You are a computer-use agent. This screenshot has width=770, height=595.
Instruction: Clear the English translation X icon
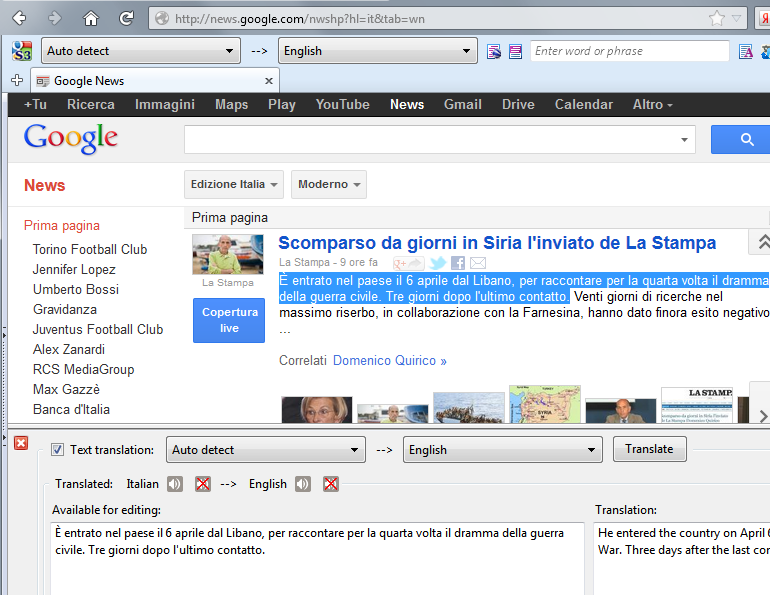pyautogui.click(x=331, y=484)
